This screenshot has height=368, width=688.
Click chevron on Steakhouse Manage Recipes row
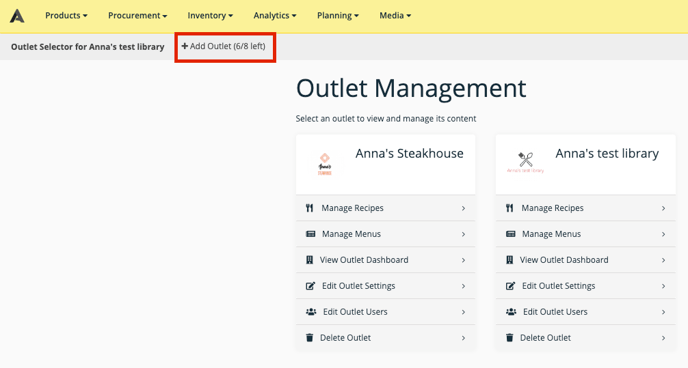click(x=463, y=208)
